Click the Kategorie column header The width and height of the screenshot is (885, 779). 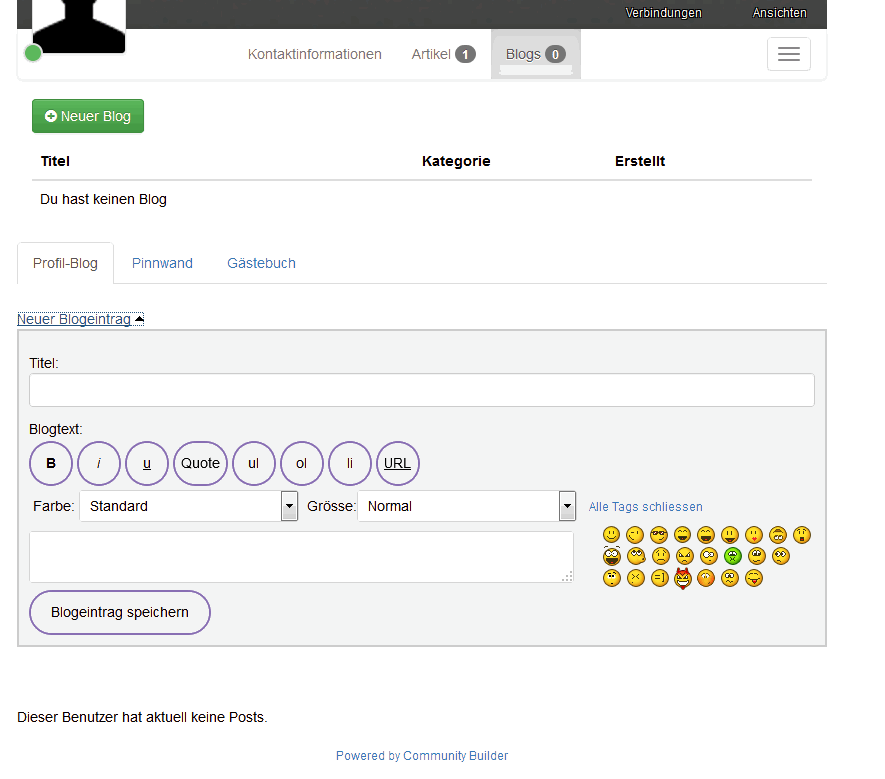pos(456,161)
